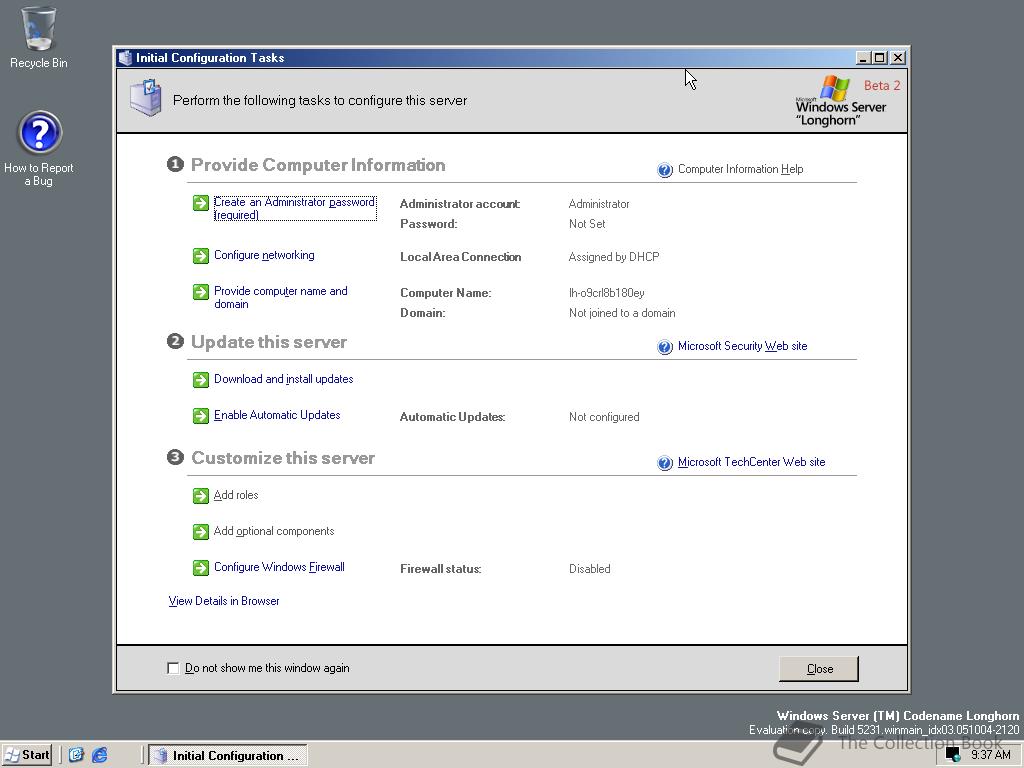The image size is (1024, 768).
Task: Open Microsoft Security Web site link
Action: (x=743, y=346)
